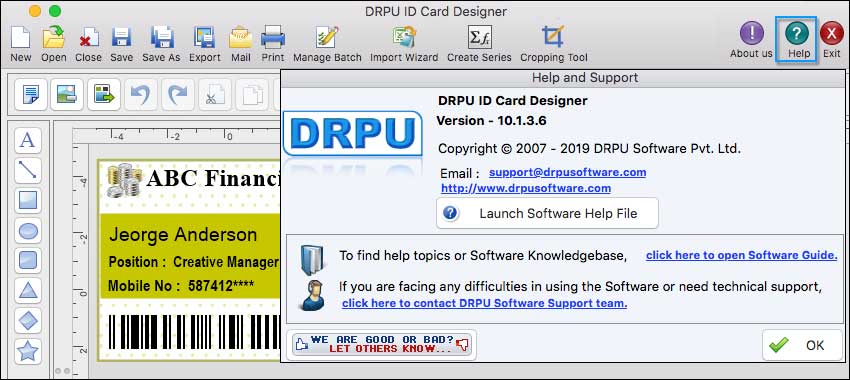Export the design via the Export icon

pyautogui.click(x=204, y=37)
